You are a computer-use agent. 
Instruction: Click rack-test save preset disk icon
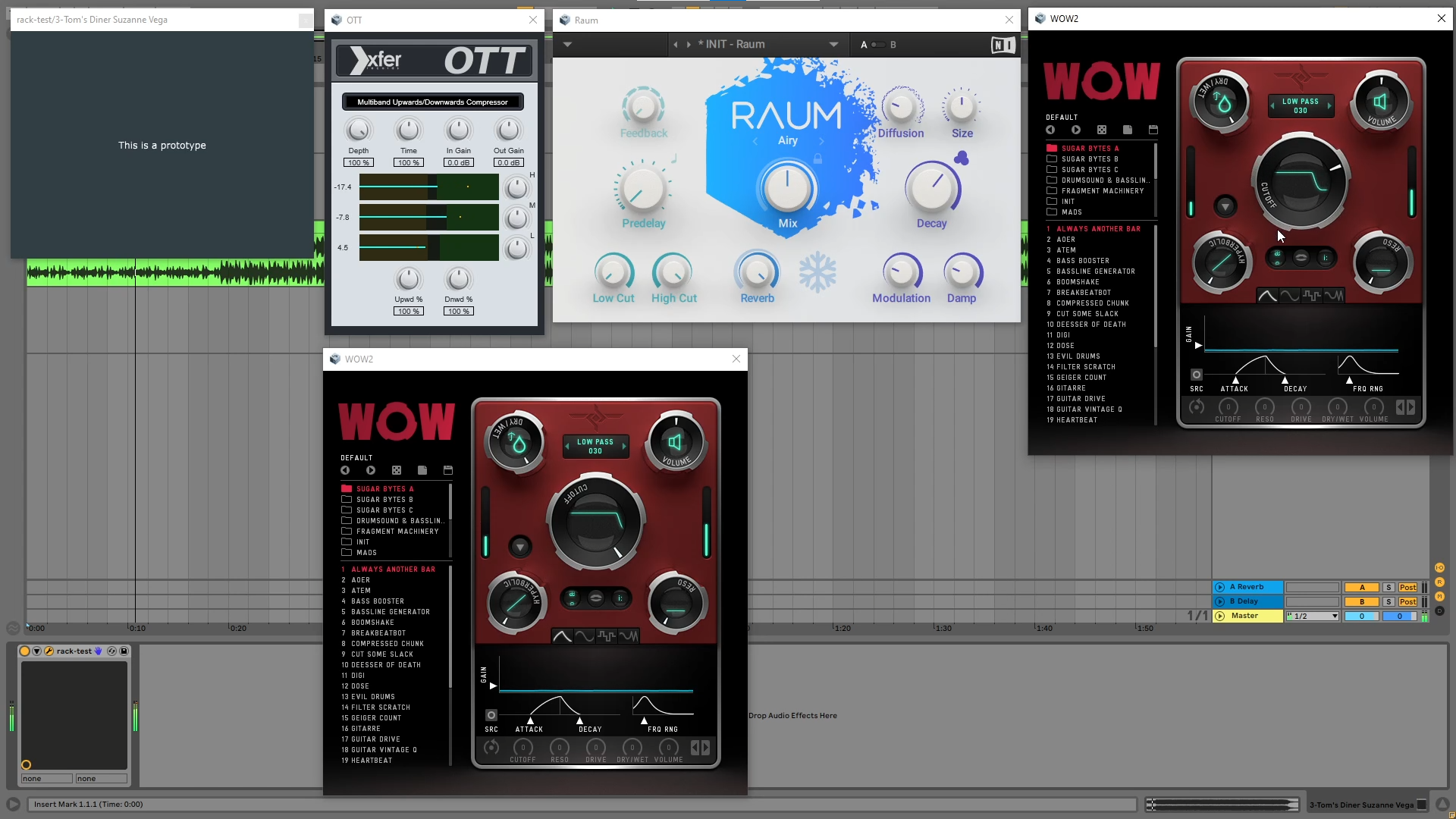pos(124,651)
